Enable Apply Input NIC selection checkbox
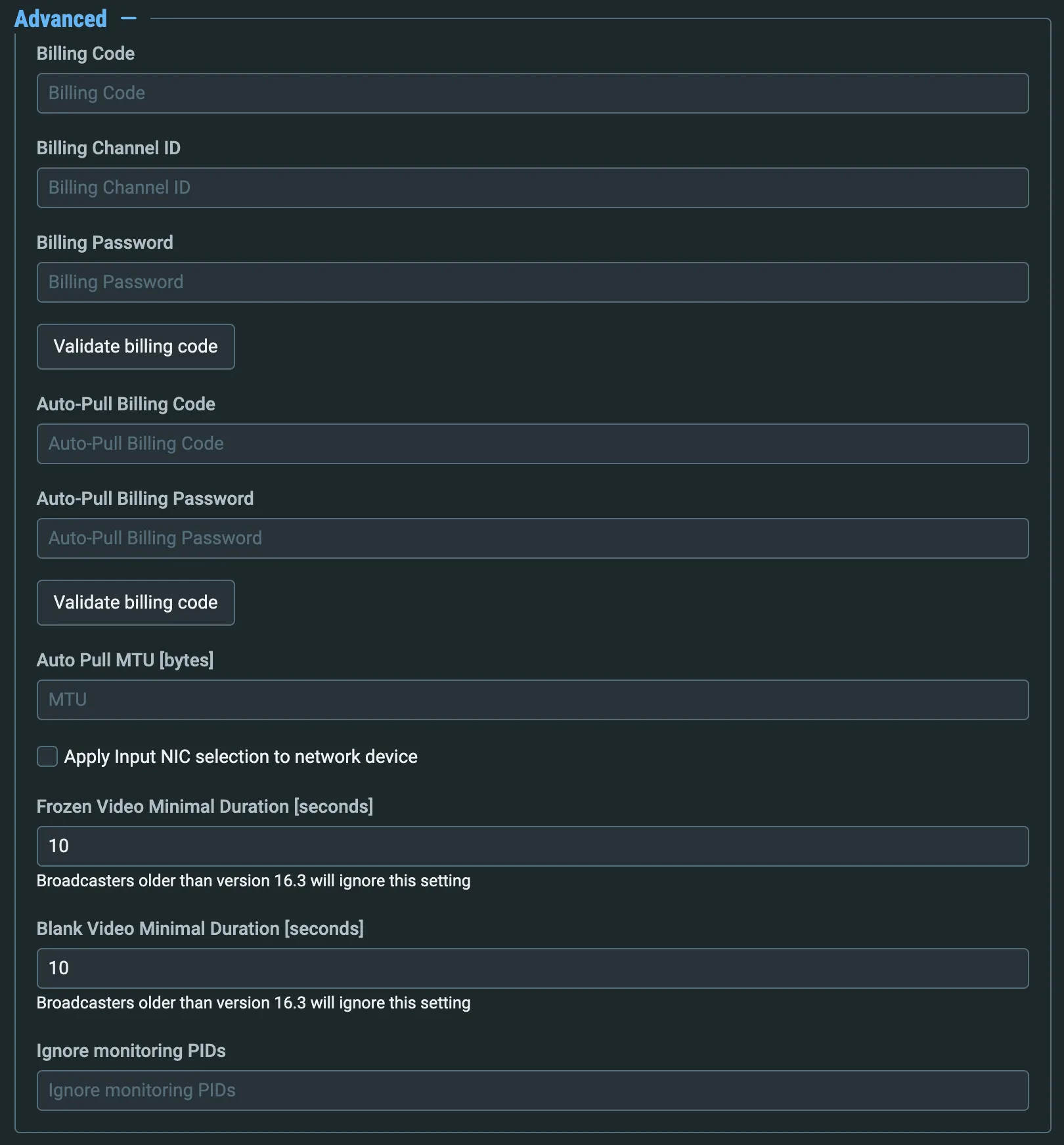This screenshot has width=1064, height=1145. (47, 756)
